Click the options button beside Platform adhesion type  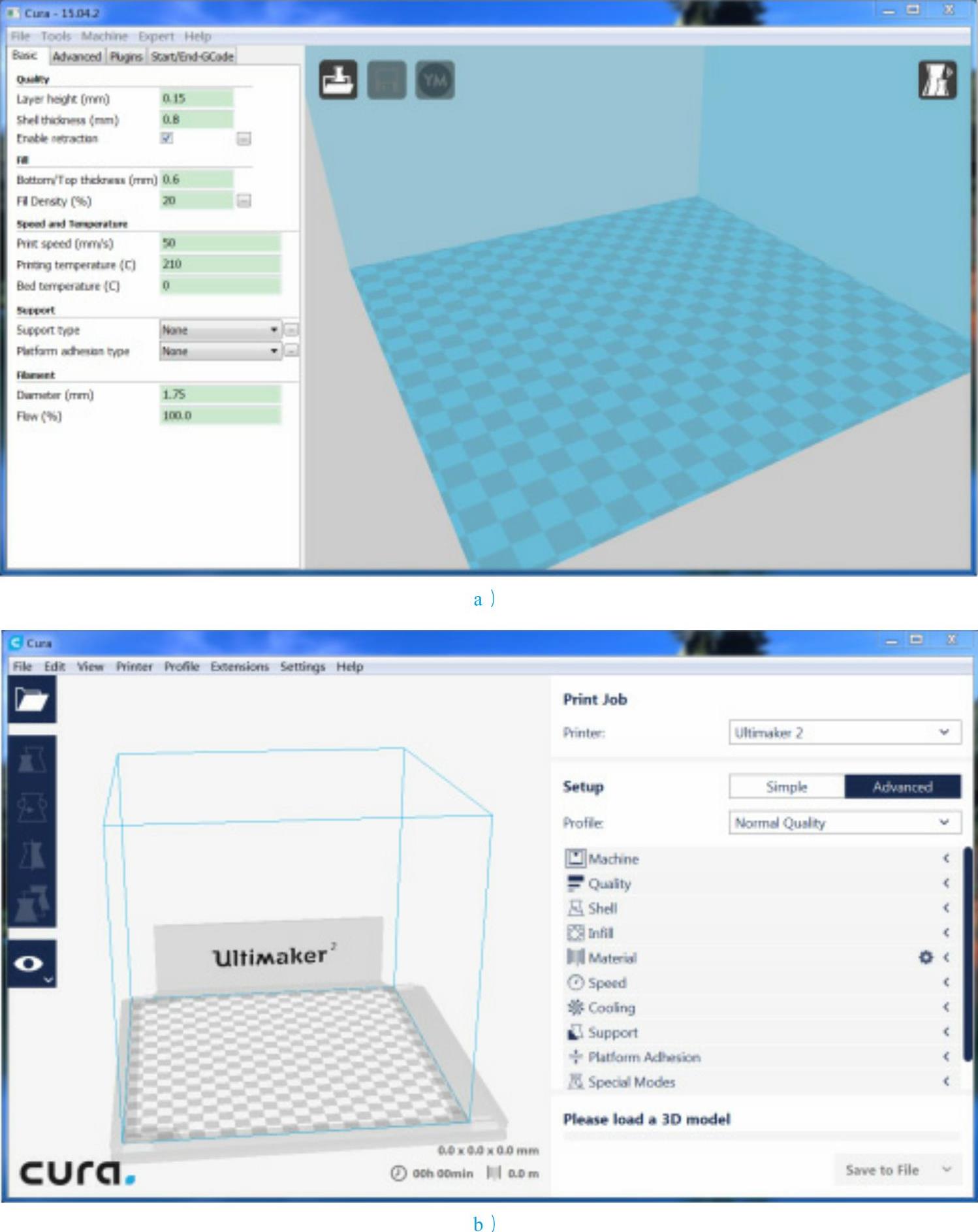[x=292, y=351]
